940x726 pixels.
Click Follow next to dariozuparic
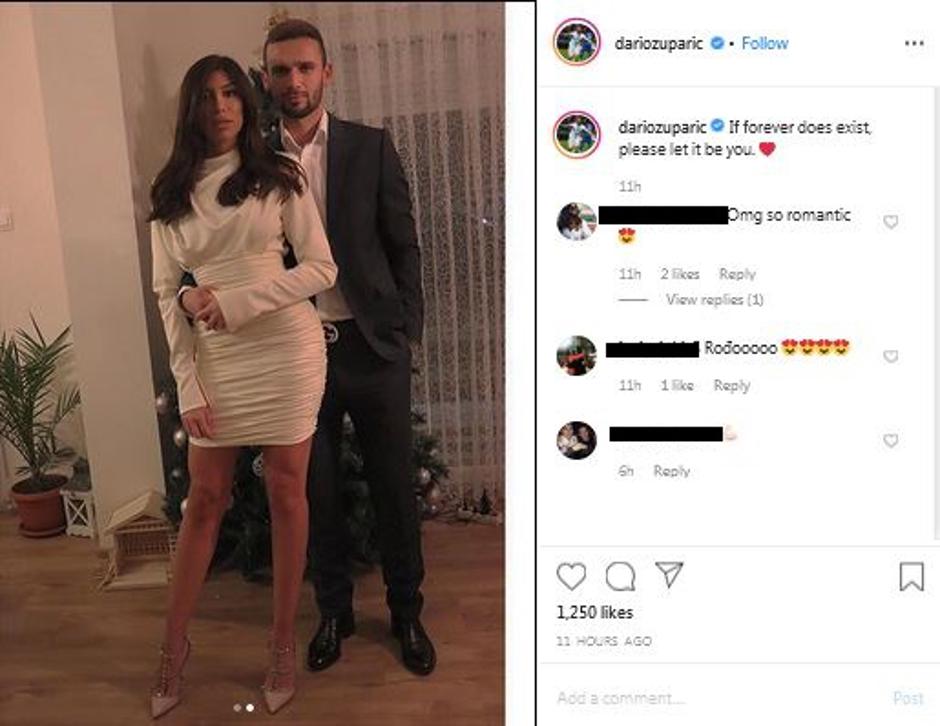764,43
